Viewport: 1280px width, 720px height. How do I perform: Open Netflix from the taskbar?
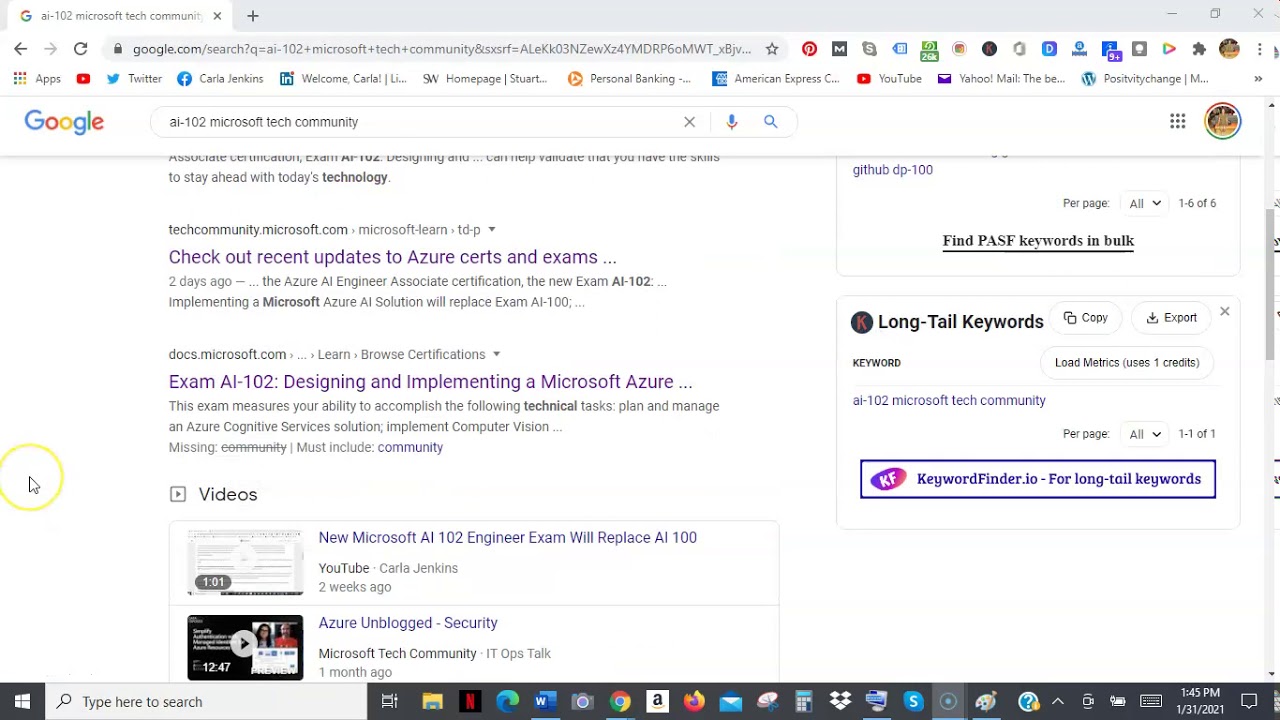click(x=469, y=701)
